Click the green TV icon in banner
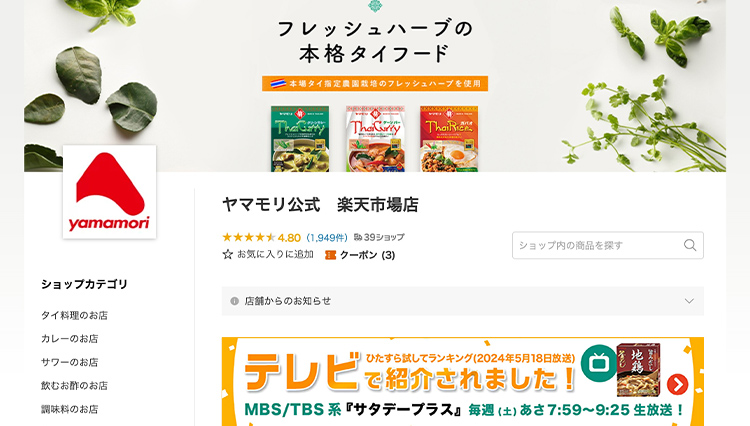This screenshot has height=426, width=750. tap(599, 363)
